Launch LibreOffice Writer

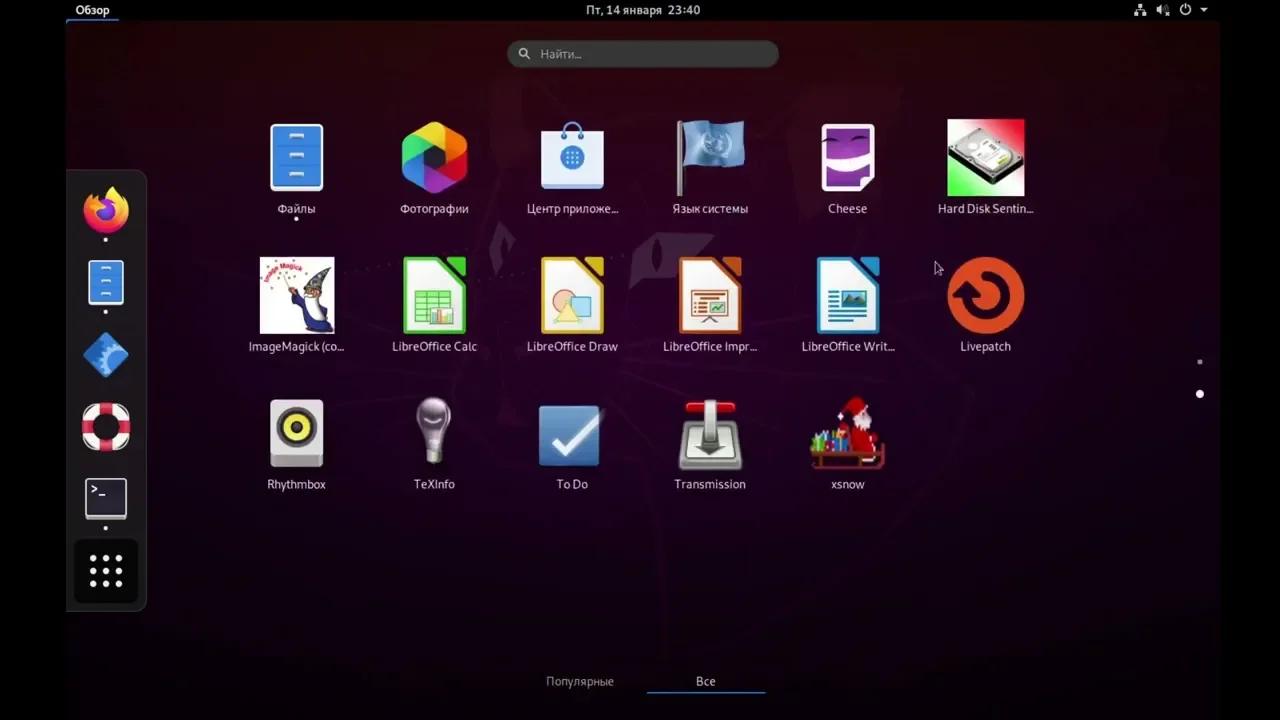(848, 295)
